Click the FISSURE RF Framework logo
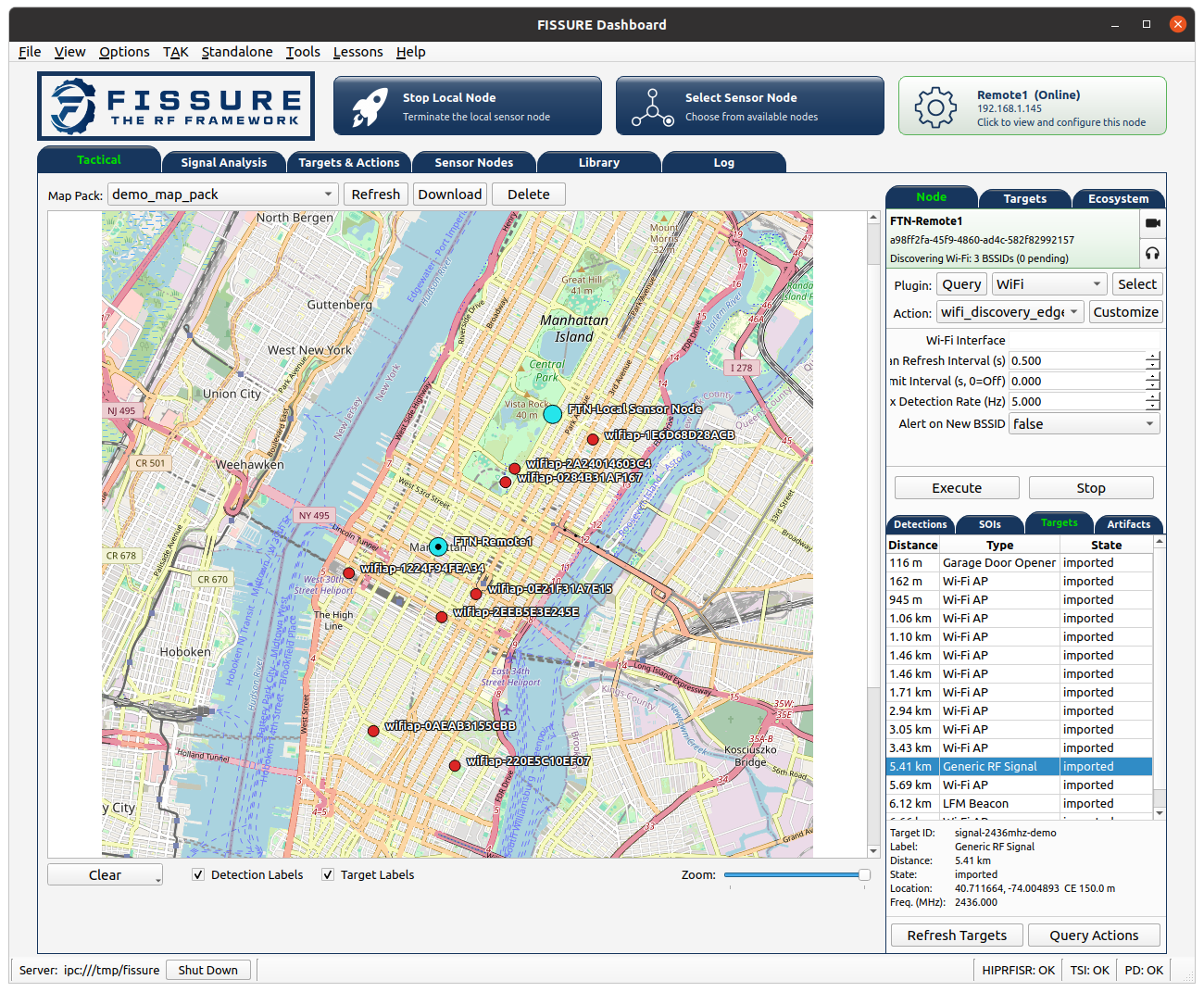The image size is (1204, 992). click(176, 107)
